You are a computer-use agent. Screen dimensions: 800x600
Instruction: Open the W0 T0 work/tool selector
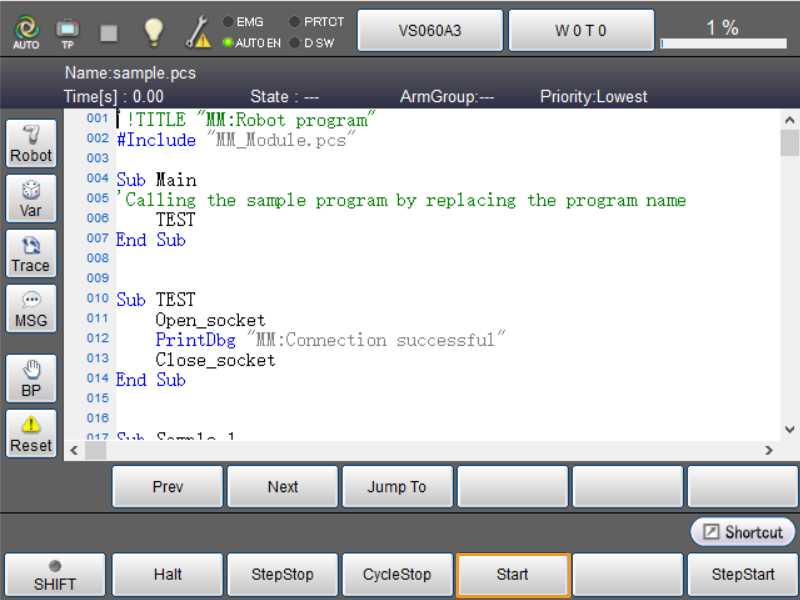[x=581, y=31]
